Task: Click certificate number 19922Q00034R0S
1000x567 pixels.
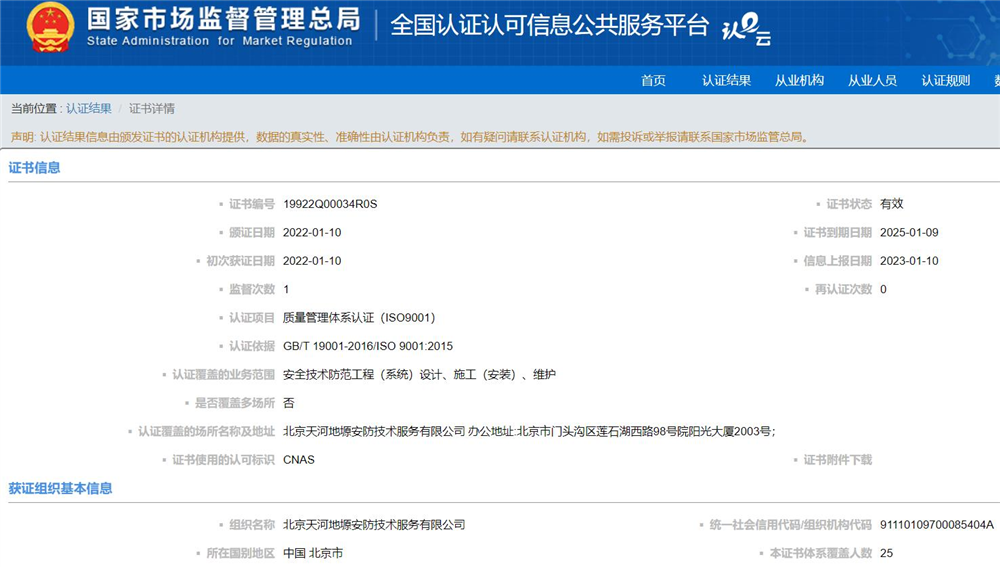Action: coord(330,204)
